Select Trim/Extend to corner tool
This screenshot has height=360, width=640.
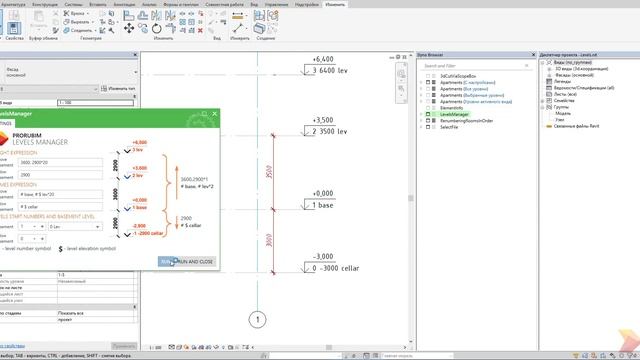tap(170, 28)
